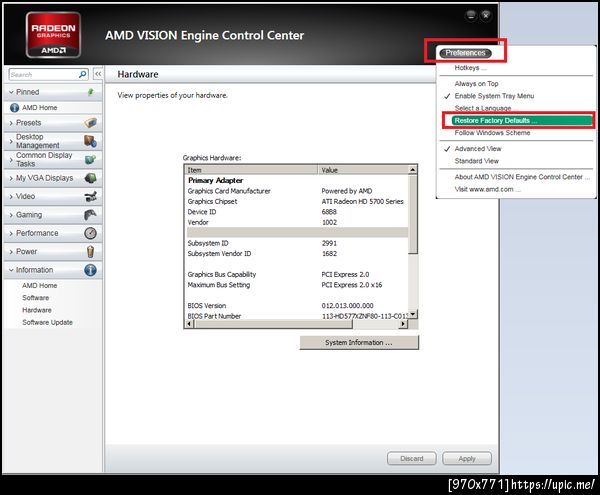600x495 pixels.
Task: Collapse the Information section
Action: [x=11, y=270]
